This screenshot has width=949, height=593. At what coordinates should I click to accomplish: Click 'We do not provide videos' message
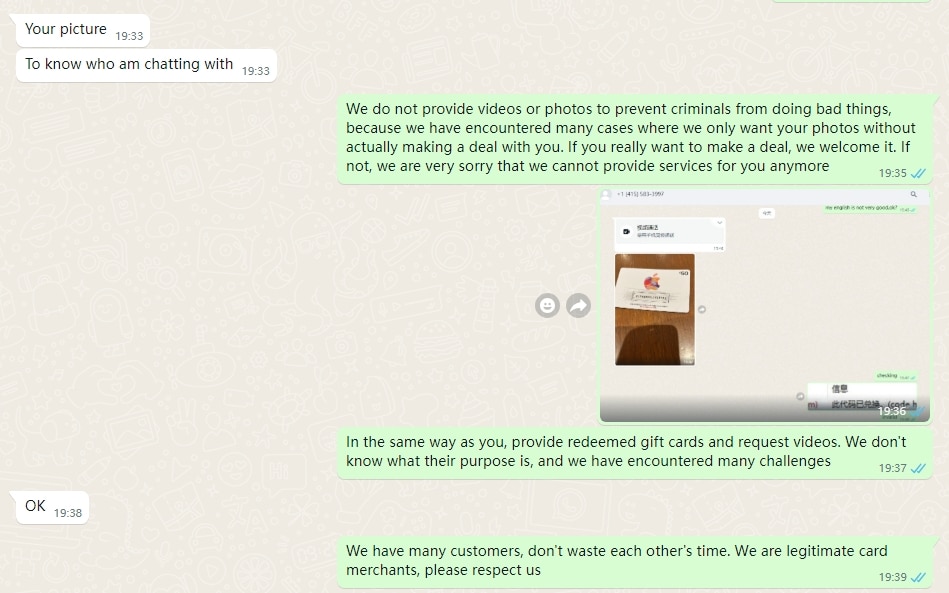click(634, 139)
